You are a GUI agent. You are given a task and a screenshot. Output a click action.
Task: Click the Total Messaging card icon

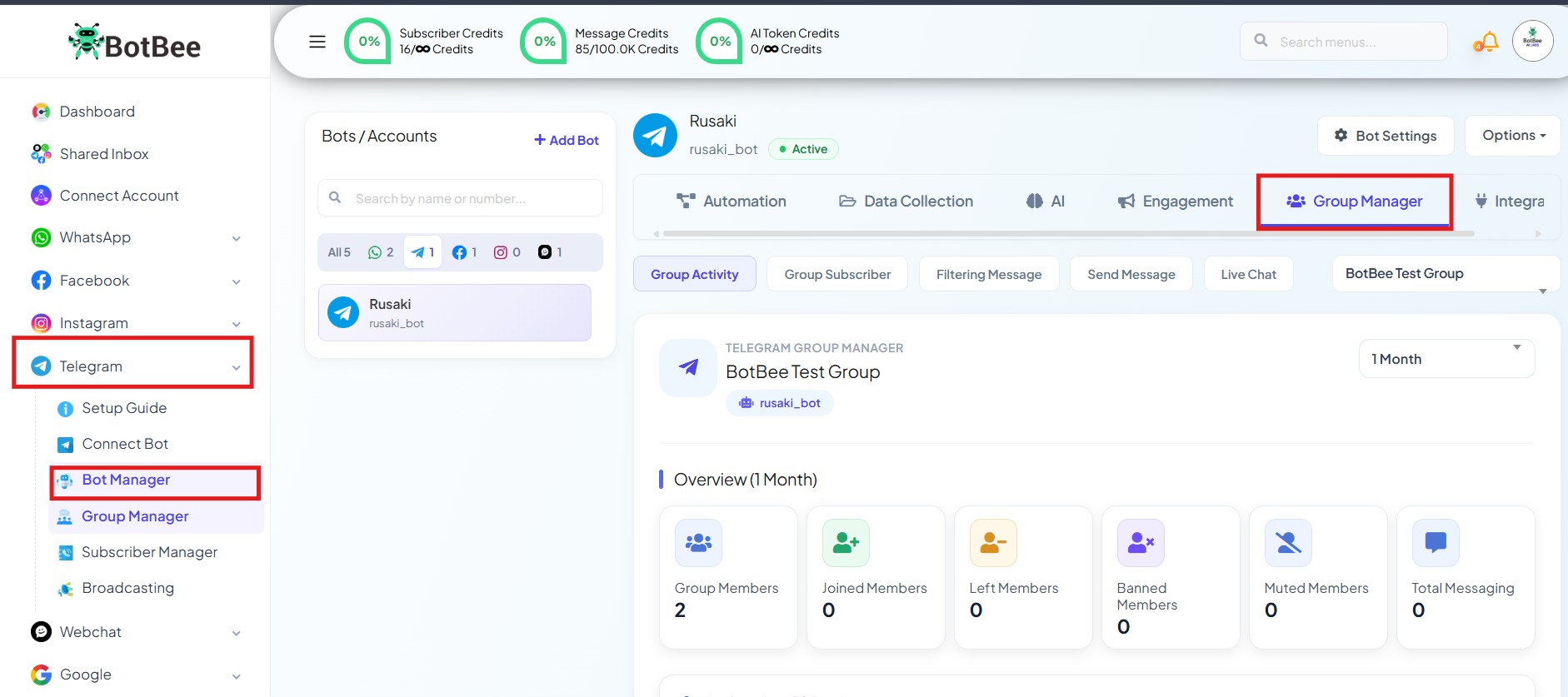click(1436, 543)
